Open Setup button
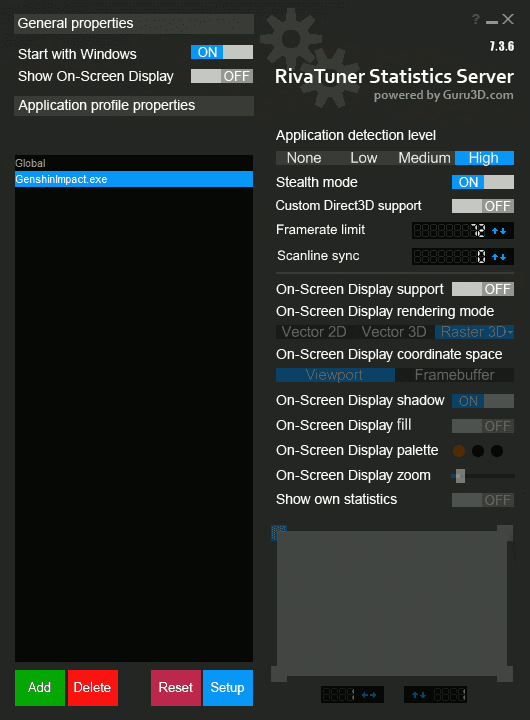Screen dimensions: 530x720 (228, 688)
